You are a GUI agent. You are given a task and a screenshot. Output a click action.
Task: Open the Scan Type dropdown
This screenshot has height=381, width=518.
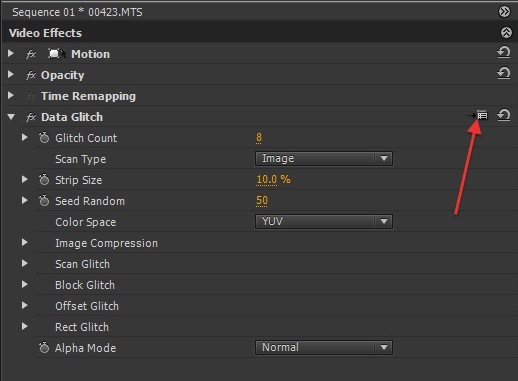(x=324, y=158)
